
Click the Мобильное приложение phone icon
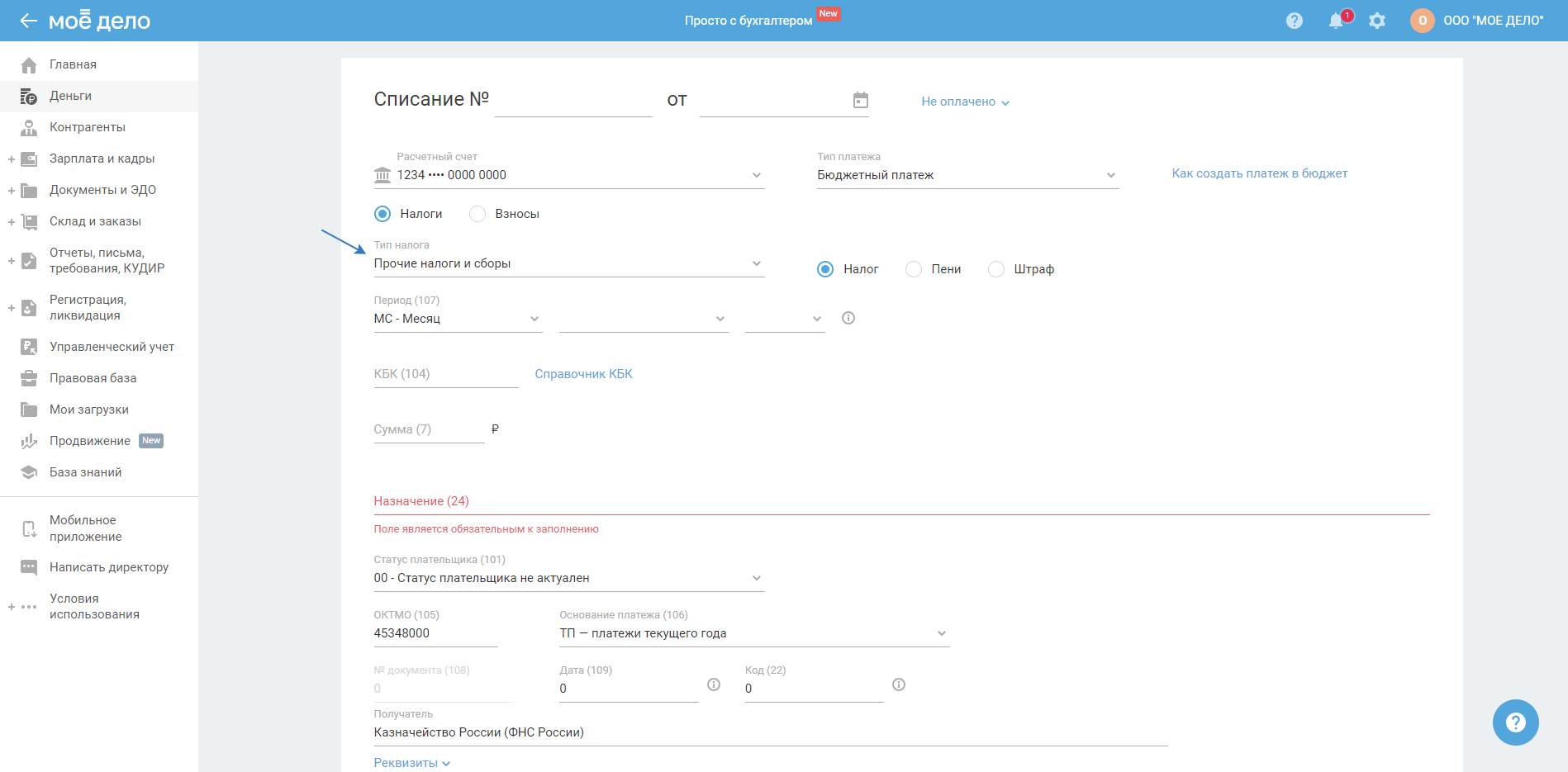[x=29, y=529]
